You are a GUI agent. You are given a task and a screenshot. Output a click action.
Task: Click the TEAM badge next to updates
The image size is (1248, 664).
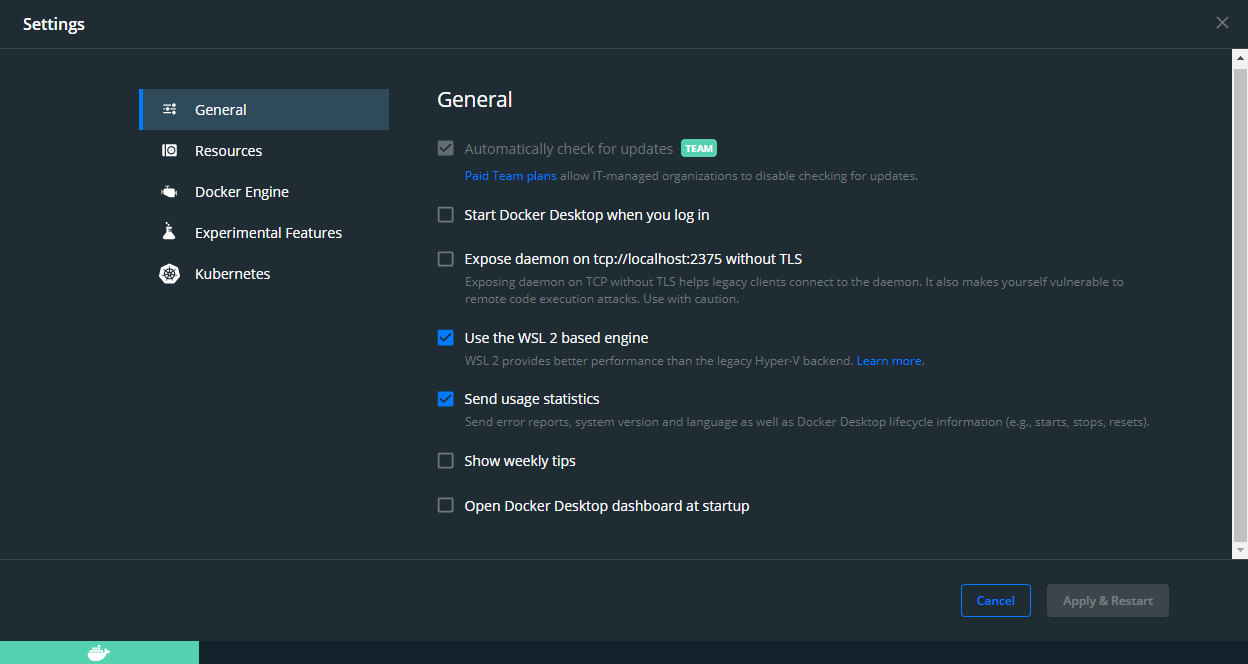tap(699, 149)
